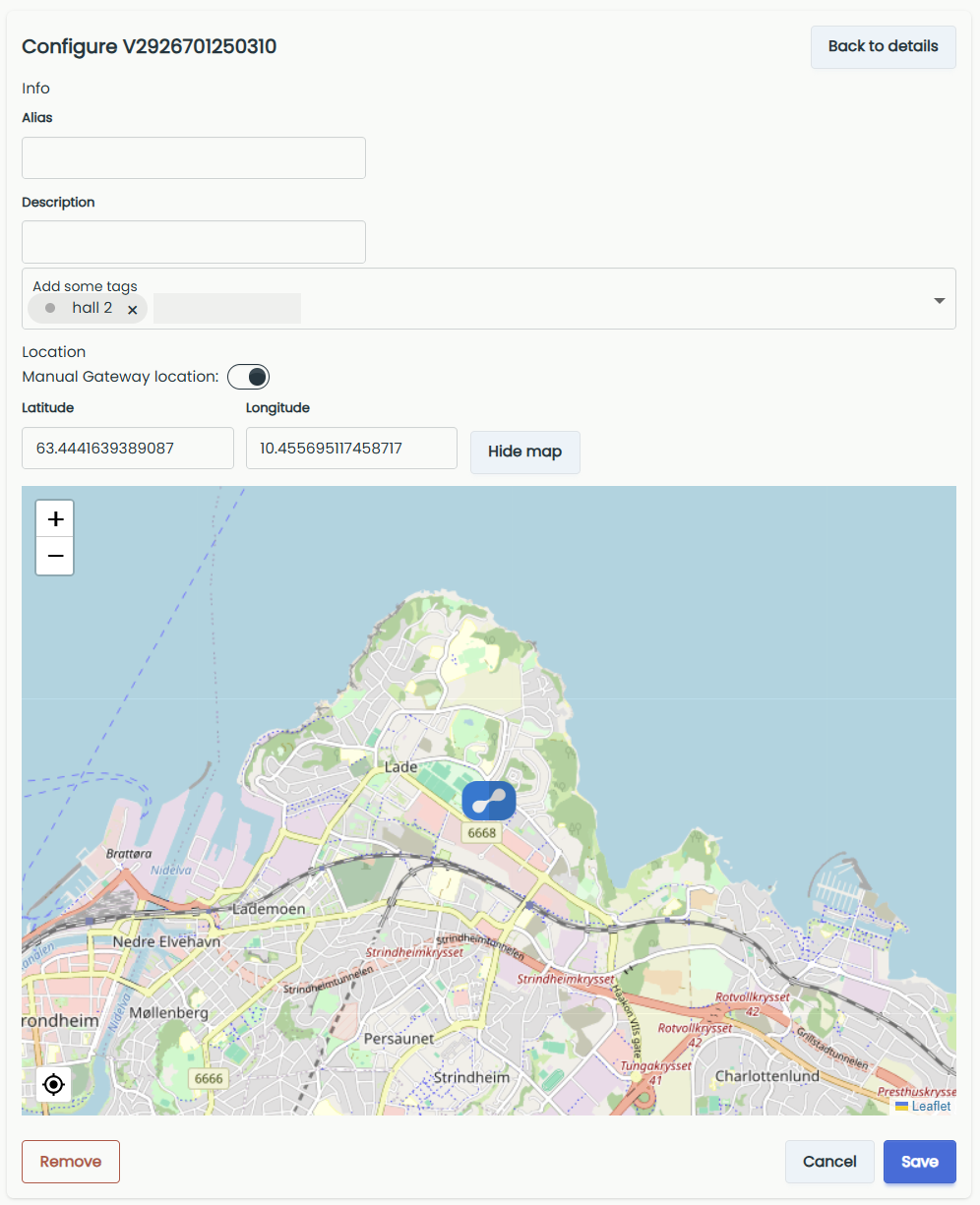Screen dimensions: 980x1205
Task: Remove the 'hall 2' tag via x
Action: coord(132,309)
